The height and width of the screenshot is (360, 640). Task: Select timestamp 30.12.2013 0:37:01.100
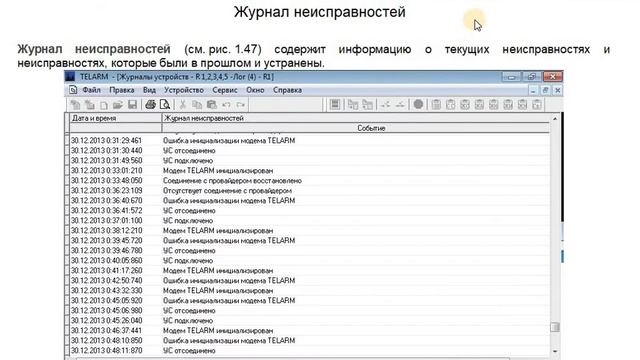pyautogui.click(x=107, y=220)
